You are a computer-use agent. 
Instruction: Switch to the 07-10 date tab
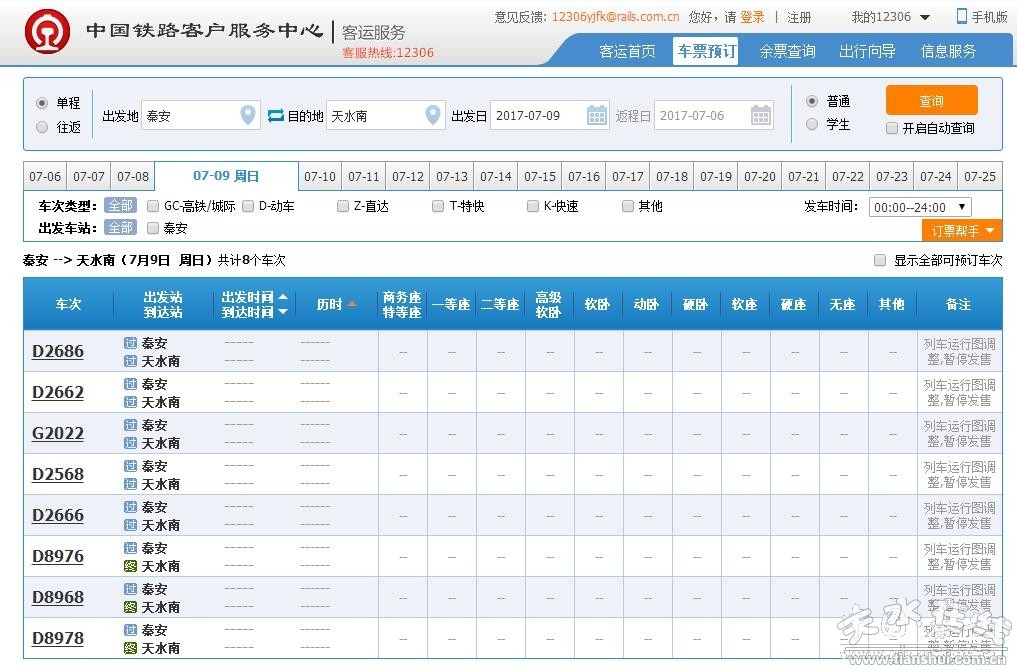[x=320, y=177]
